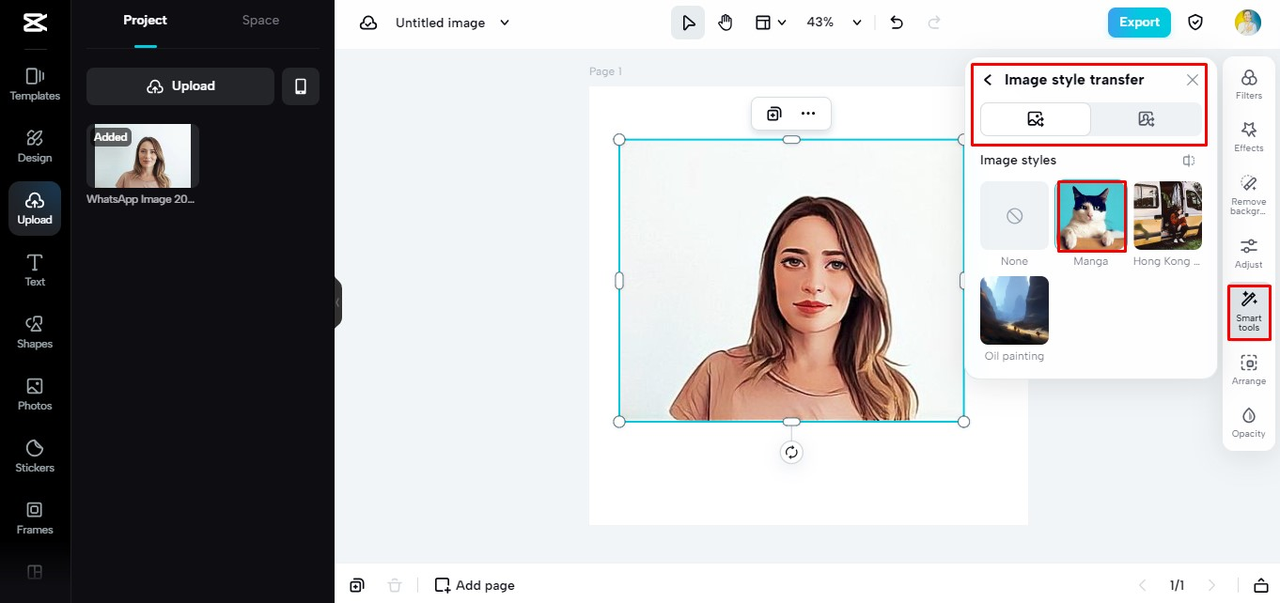Undo the last action
This screenshot has height=603, width=1280.
point(897,22)
